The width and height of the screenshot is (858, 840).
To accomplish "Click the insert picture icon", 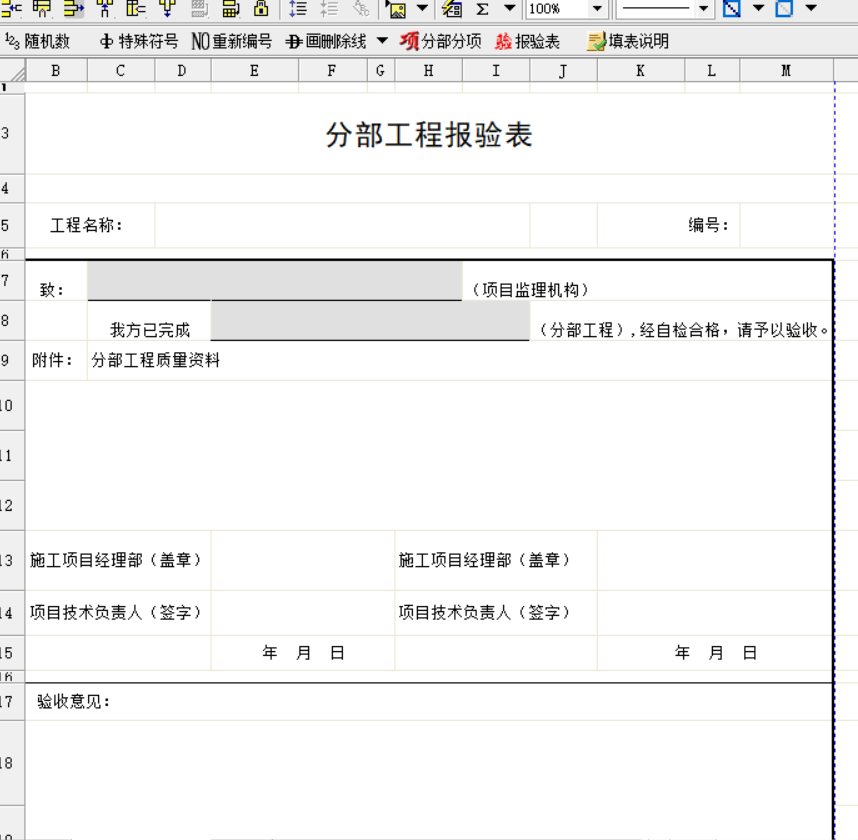I will (397, 9).
